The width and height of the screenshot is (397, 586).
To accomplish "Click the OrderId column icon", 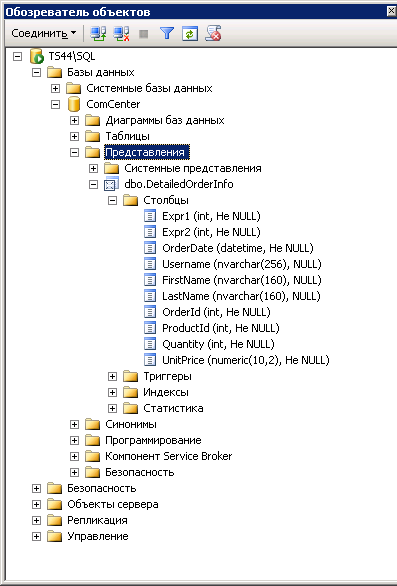I will pyautogui.click(x=150, y=312).
